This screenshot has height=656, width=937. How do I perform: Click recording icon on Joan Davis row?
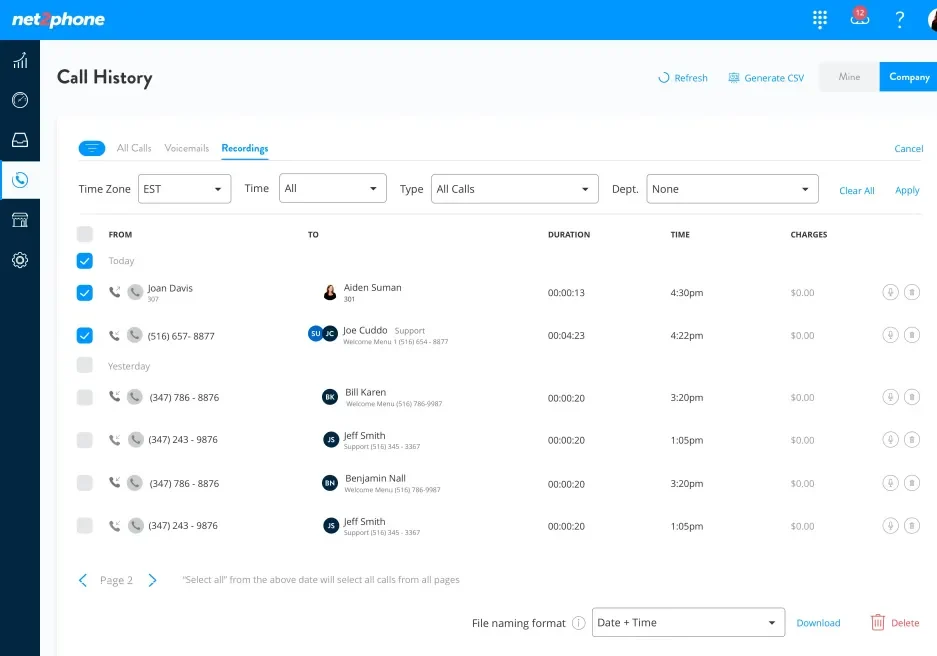coord(890,293)
